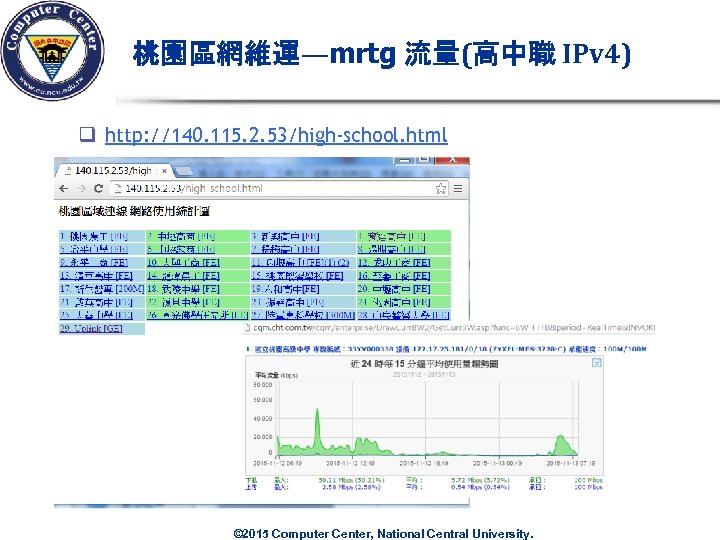Click the expand icon on the traffic chart
The height and width of the screenshot is (540, 720).
click(596, 363)
